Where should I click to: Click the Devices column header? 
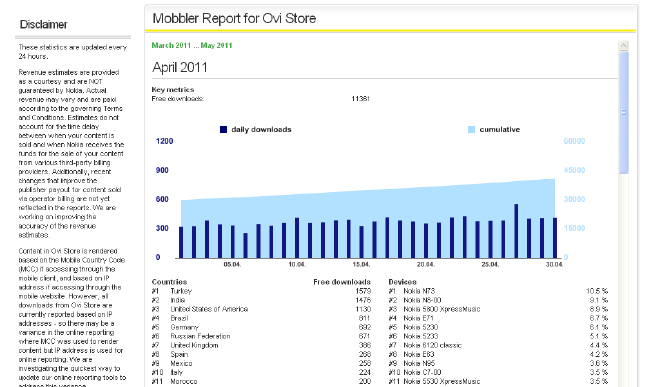coord(402,282)
